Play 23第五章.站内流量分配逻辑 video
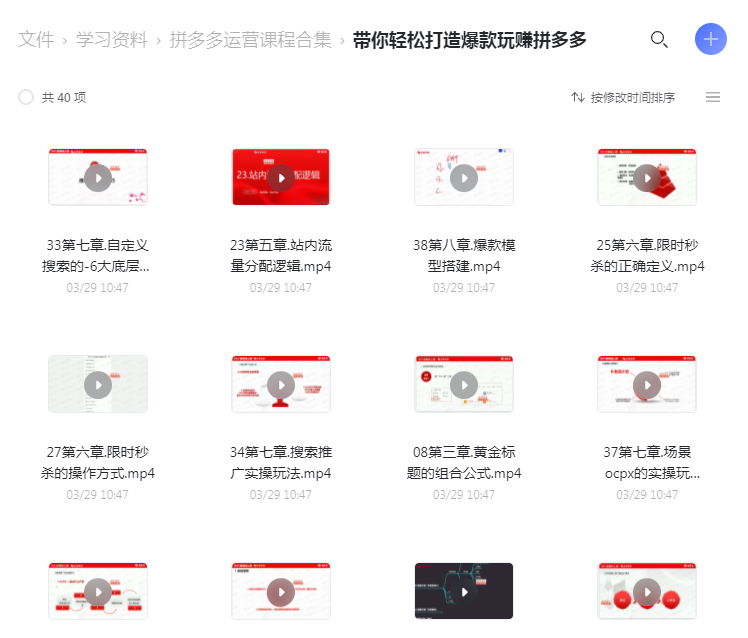Image resolution: width=748 pixels, height=638 pixels. [281, 178]
